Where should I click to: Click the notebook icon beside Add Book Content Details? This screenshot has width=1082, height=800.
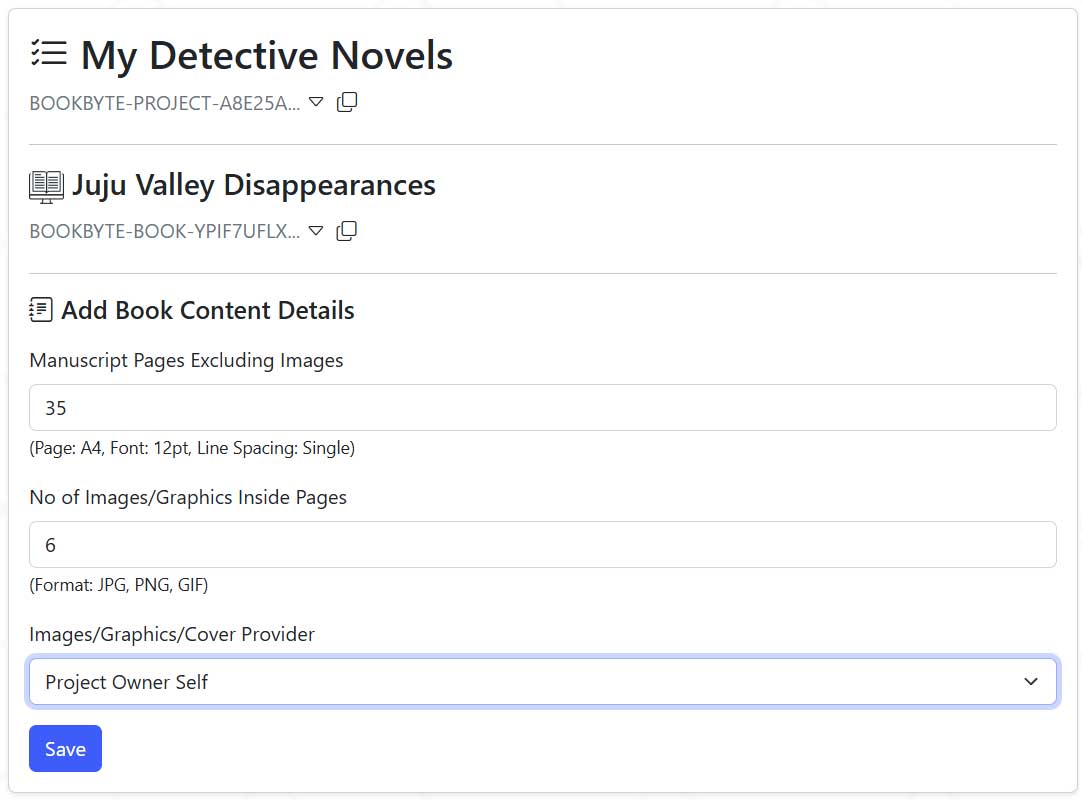(41, 310)
